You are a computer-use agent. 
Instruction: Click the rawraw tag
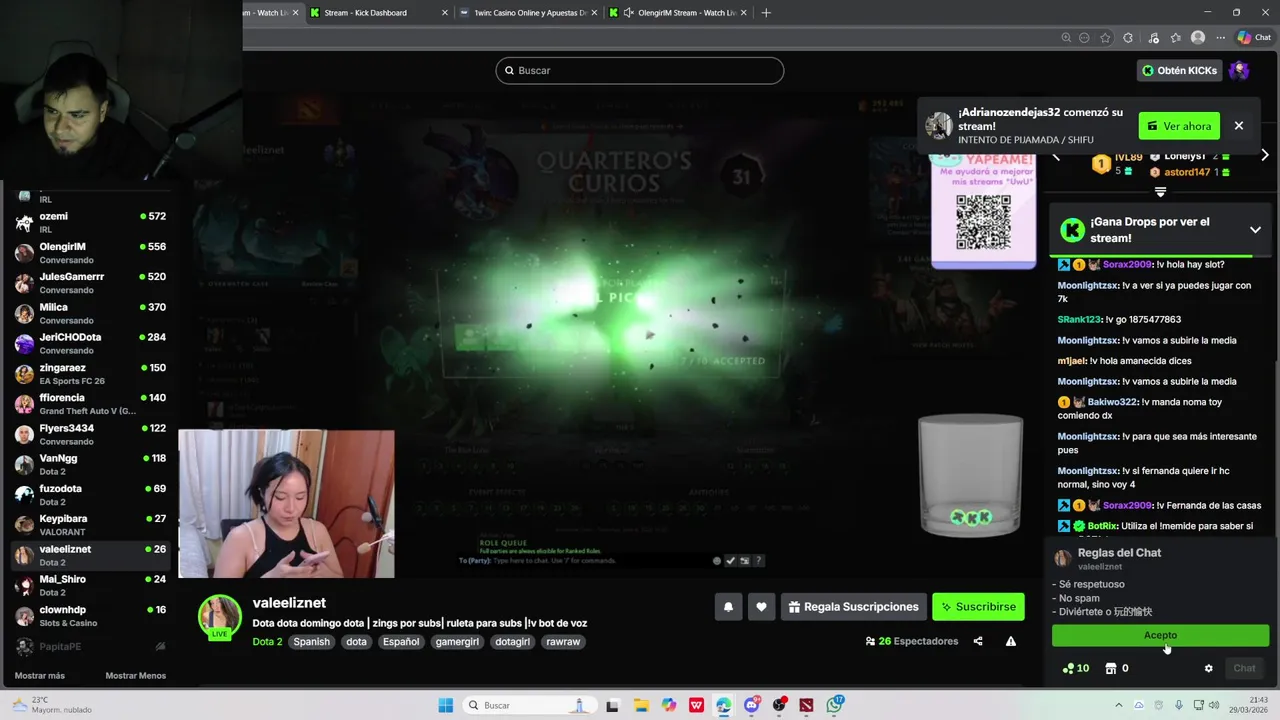pos(563,642)
